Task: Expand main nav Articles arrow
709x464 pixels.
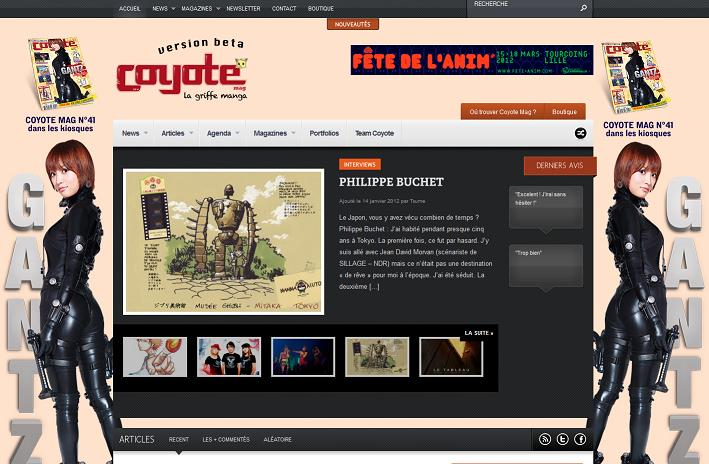Action: (x=191, y=133)
